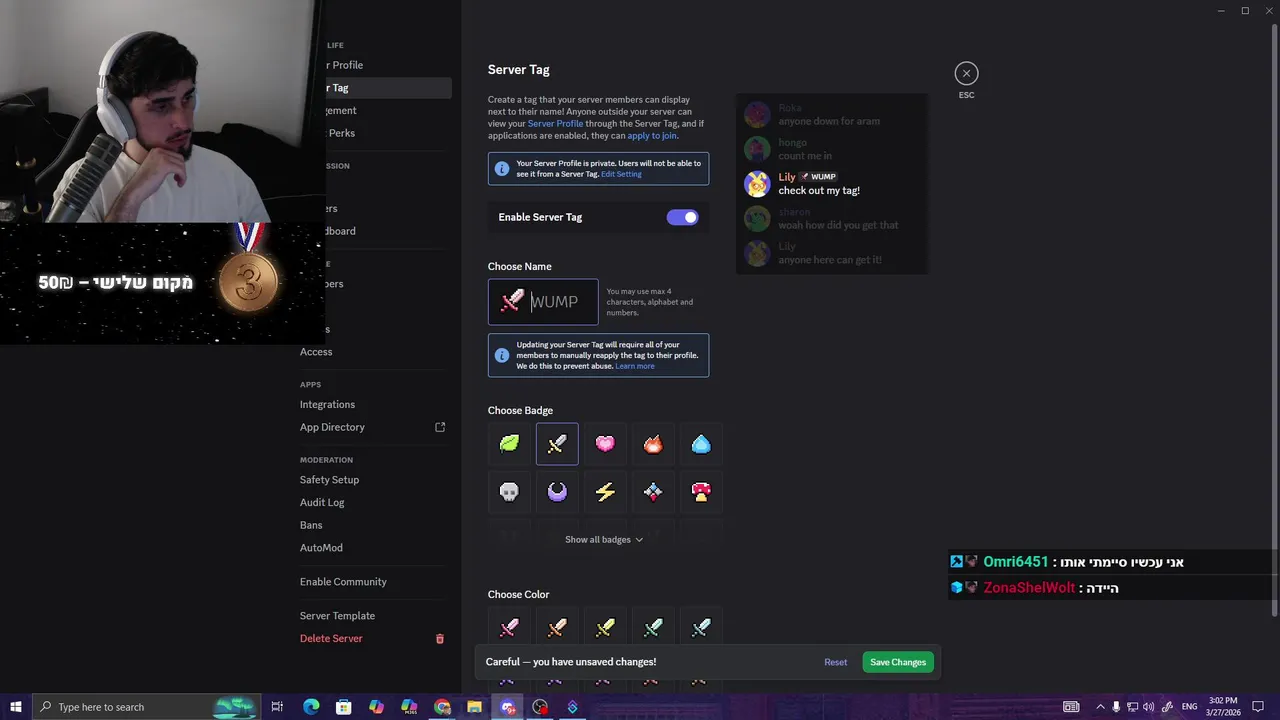
Task: Open the taskbar clock showing 3:02 PM
Action: pyautogui.click(x=1223, y=707)
